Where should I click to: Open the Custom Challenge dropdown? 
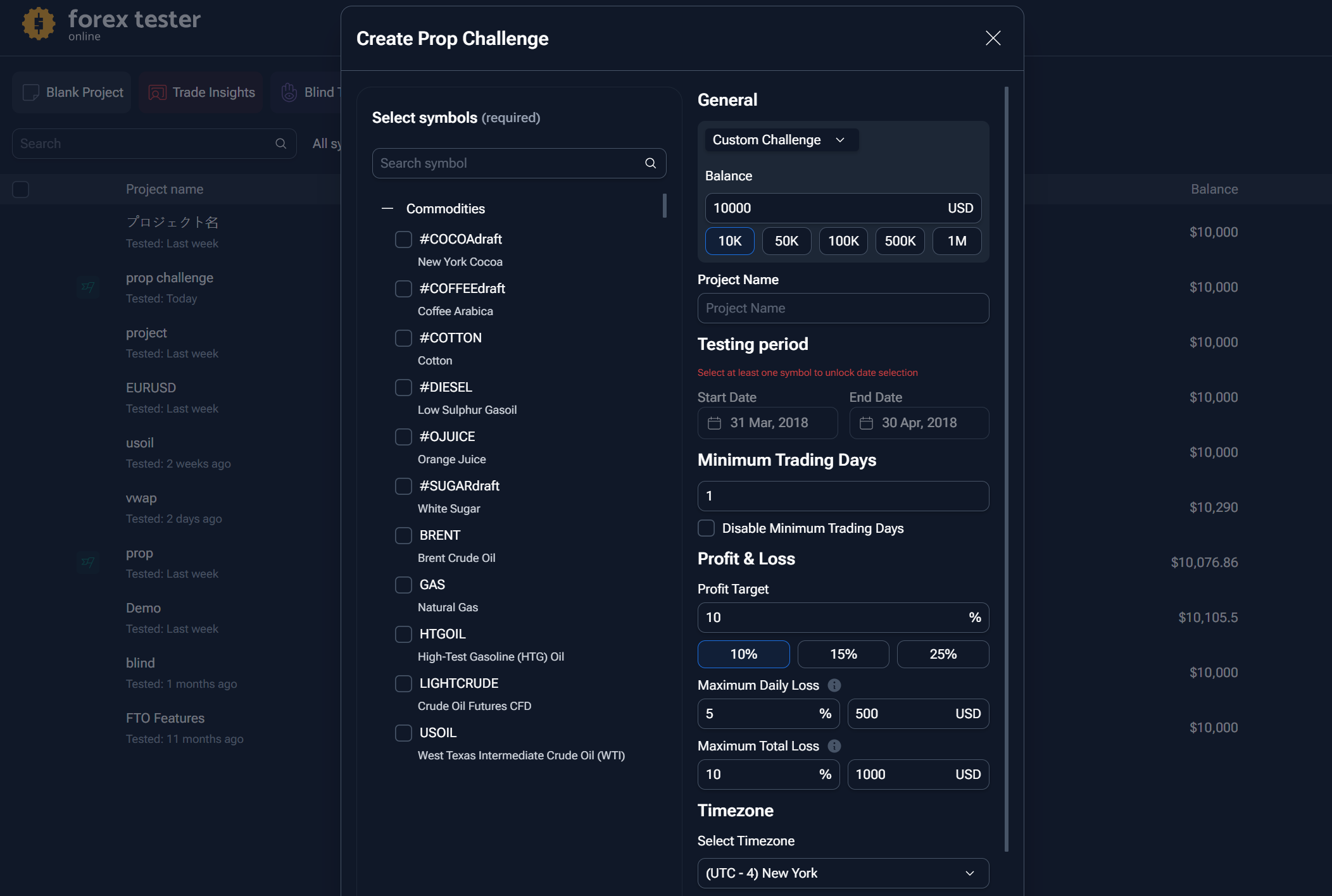782,140
